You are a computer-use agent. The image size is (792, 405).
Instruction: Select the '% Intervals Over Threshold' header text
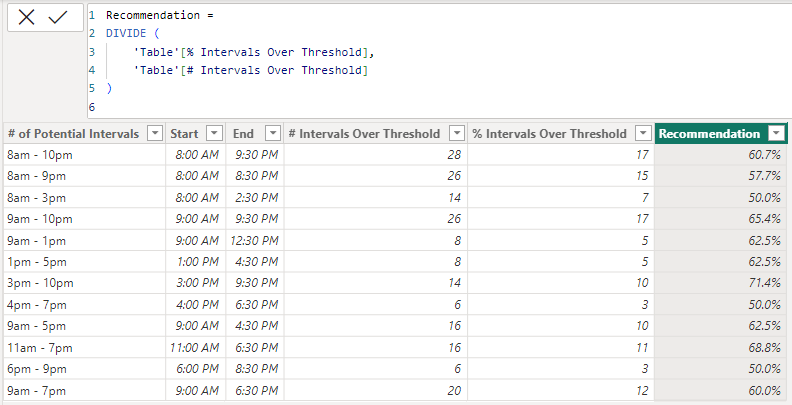tap(549, 134)
